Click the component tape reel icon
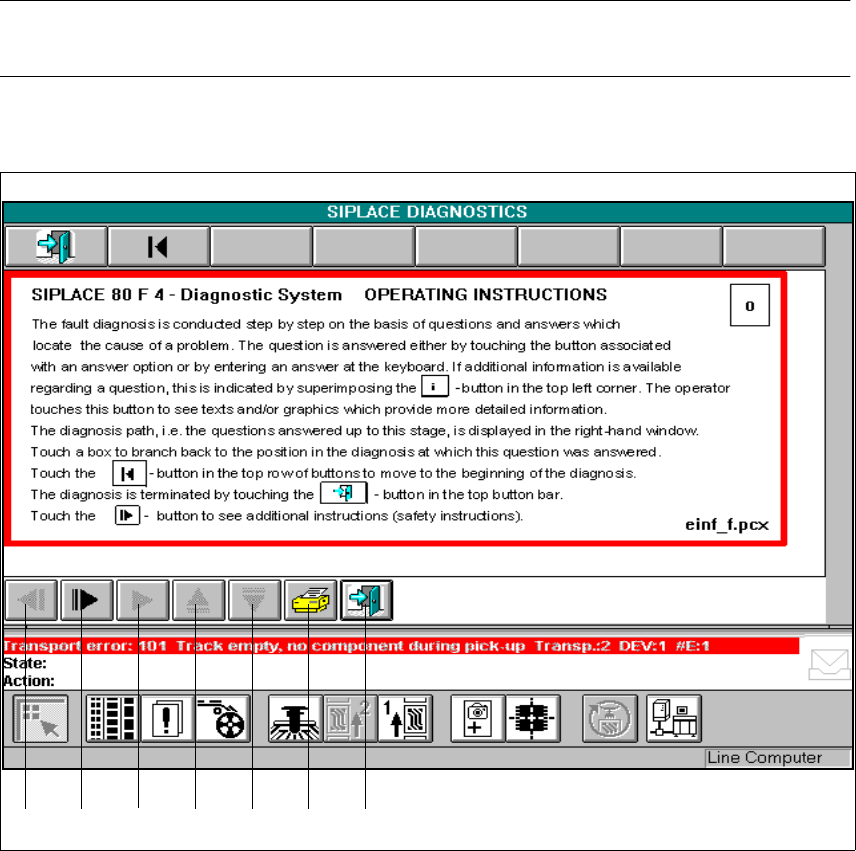 click(x=223, y=719)
